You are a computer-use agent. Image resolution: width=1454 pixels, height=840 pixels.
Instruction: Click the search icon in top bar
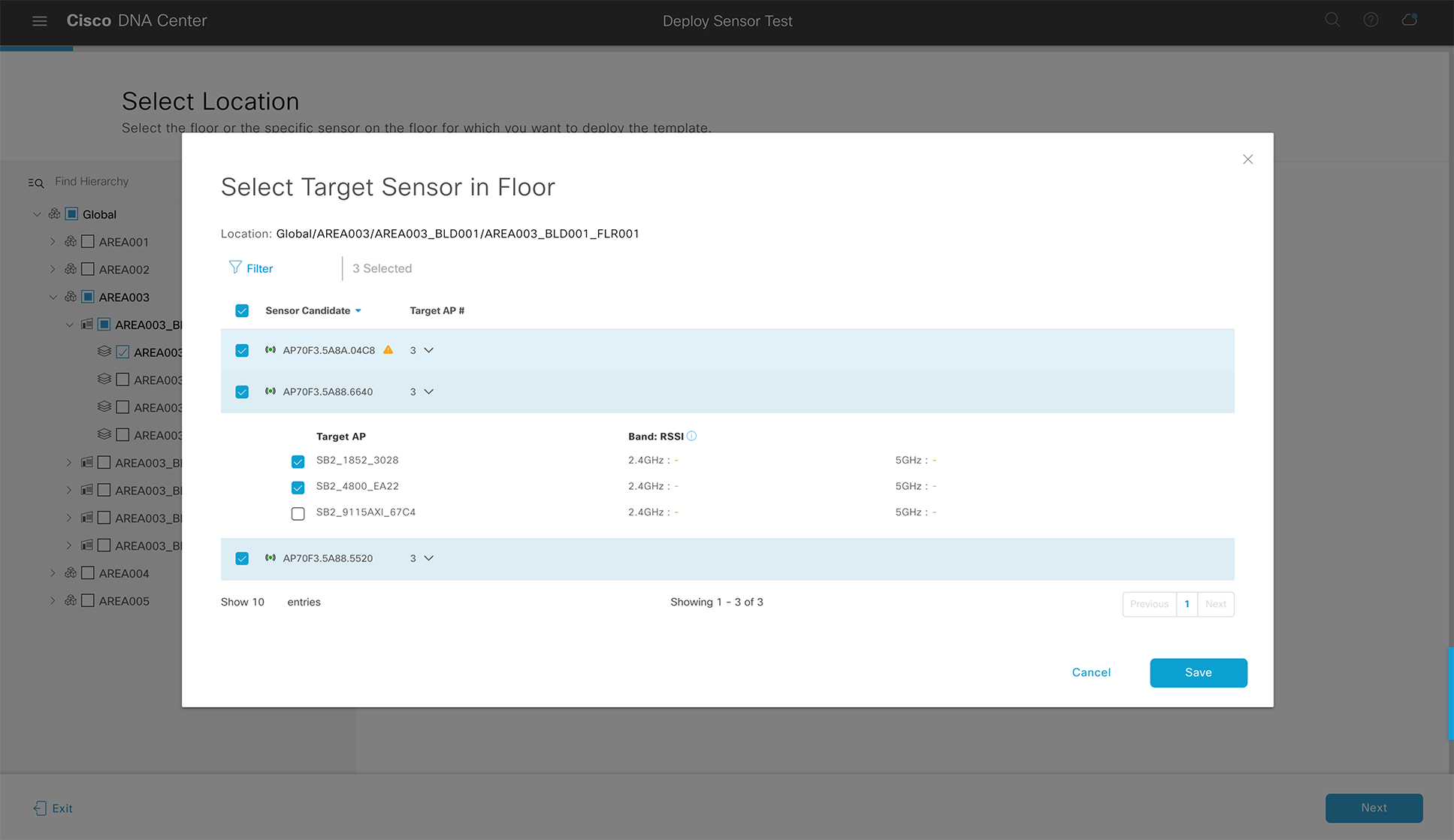coord(1332,20)
